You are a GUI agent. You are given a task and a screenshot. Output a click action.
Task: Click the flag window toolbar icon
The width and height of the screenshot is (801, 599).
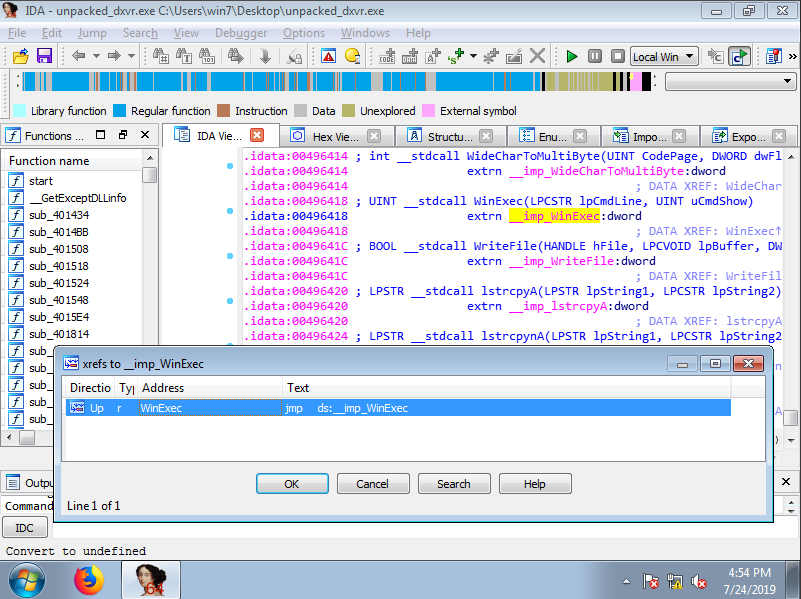click(774, 56)
